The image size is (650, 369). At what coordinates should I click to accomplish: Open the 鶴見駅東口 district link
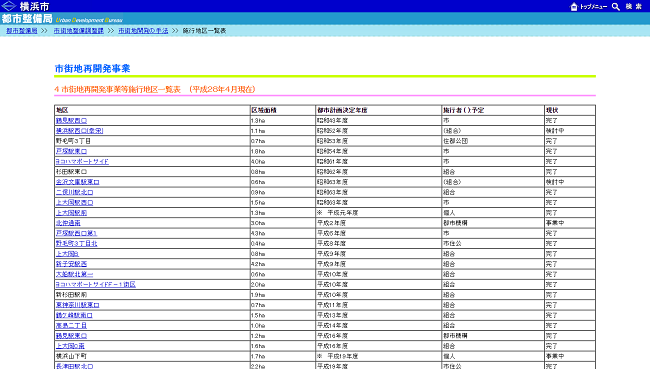point(71,336)
